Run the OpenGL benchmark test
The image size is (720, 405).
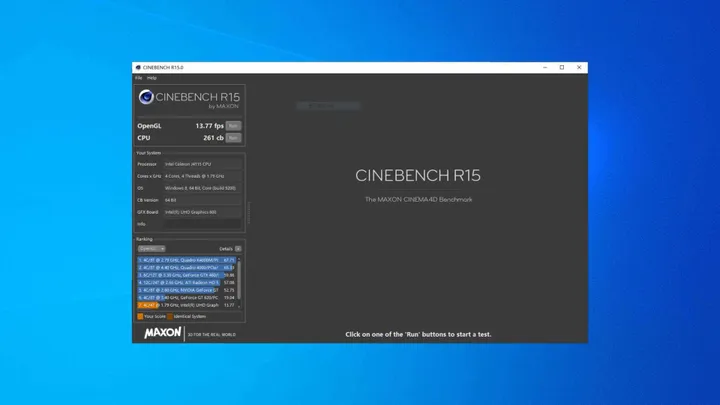[x=233, y=126]
